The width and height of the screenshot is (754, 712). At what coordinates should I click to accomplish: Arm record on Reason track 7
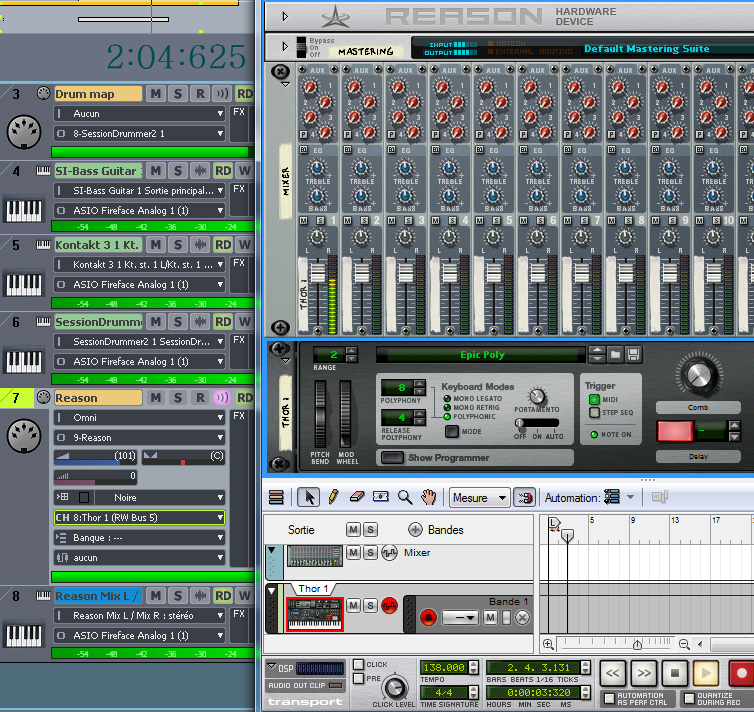200,398
